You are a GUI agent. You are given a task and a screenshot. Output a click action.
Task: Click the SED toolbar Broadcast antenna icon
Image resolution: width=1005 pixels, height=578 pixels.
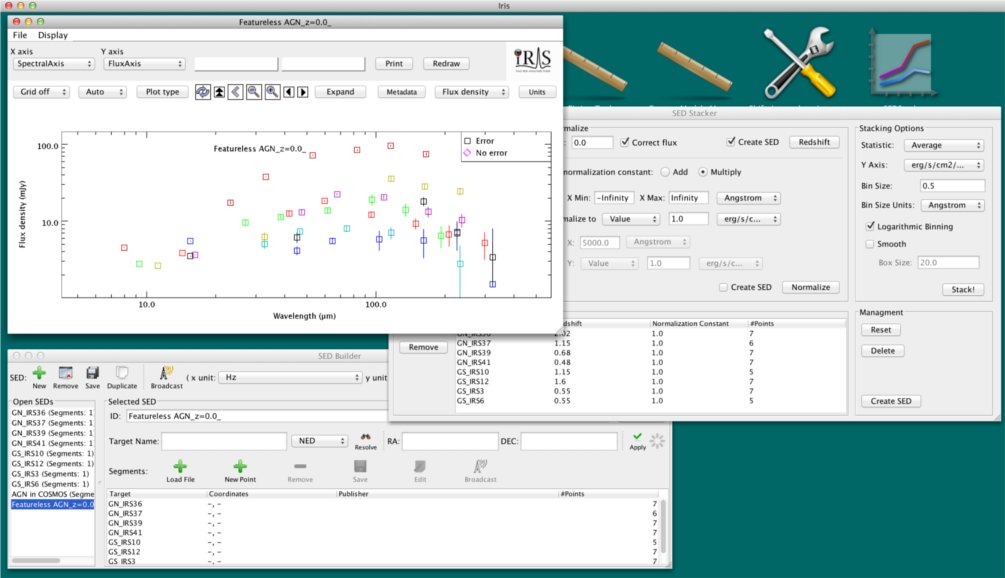pyautogui.click(x=166, y=373)
